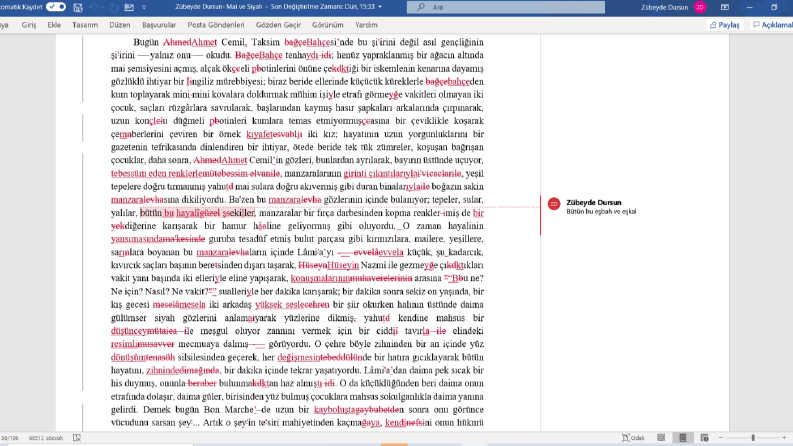
Task: Click the magnifier icon in search box
Action: tap(420, 7)
